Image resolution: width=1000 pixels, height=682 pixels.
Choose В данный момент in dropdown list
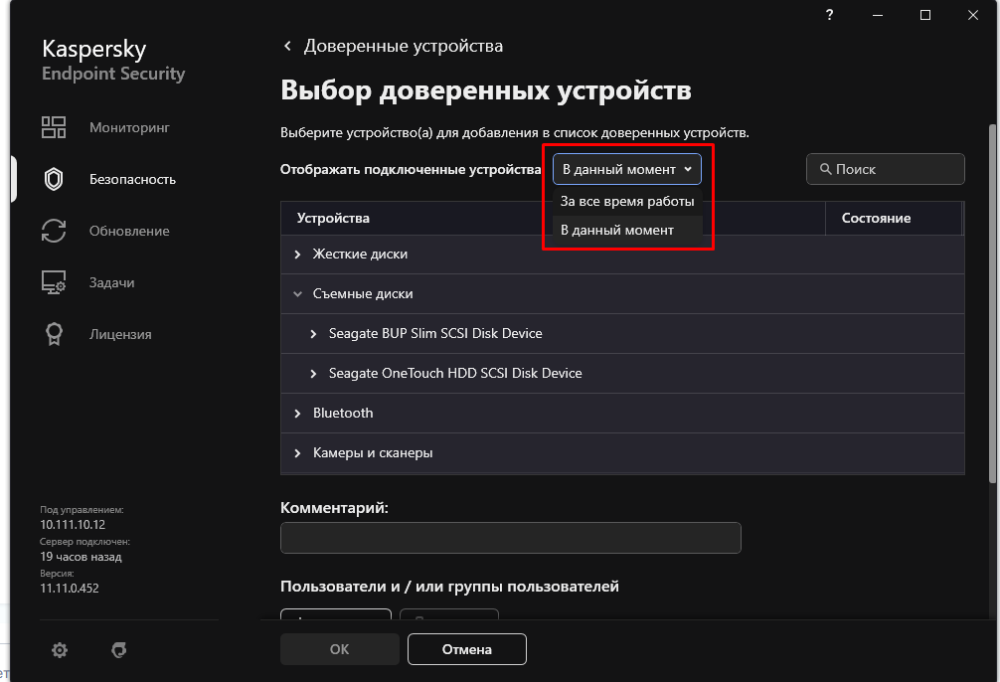pos(617,230)
